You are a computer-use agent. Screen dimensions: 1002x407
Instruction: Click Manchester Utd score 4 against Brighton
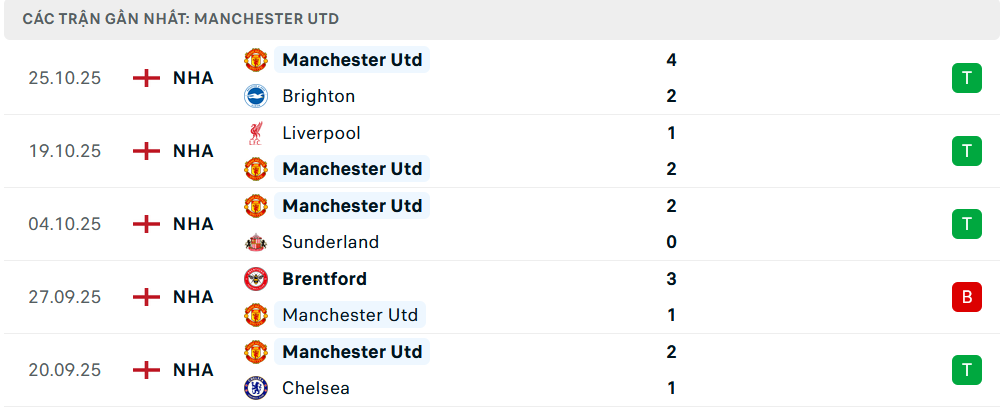click(671, 60)
